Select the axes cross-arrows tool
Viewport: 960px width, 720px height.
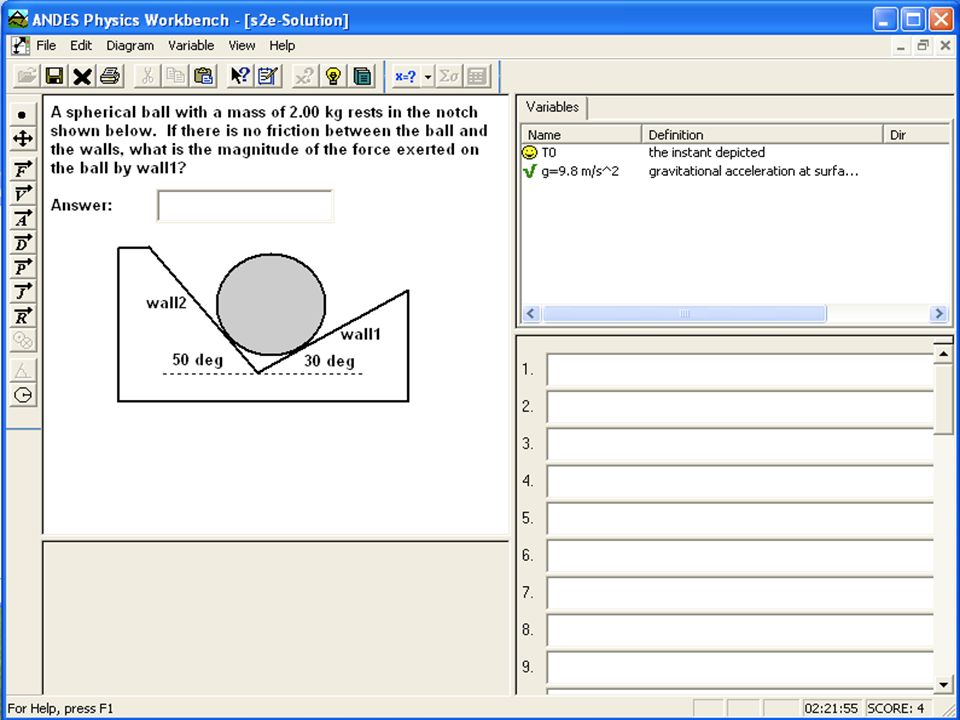click(23, 138)
